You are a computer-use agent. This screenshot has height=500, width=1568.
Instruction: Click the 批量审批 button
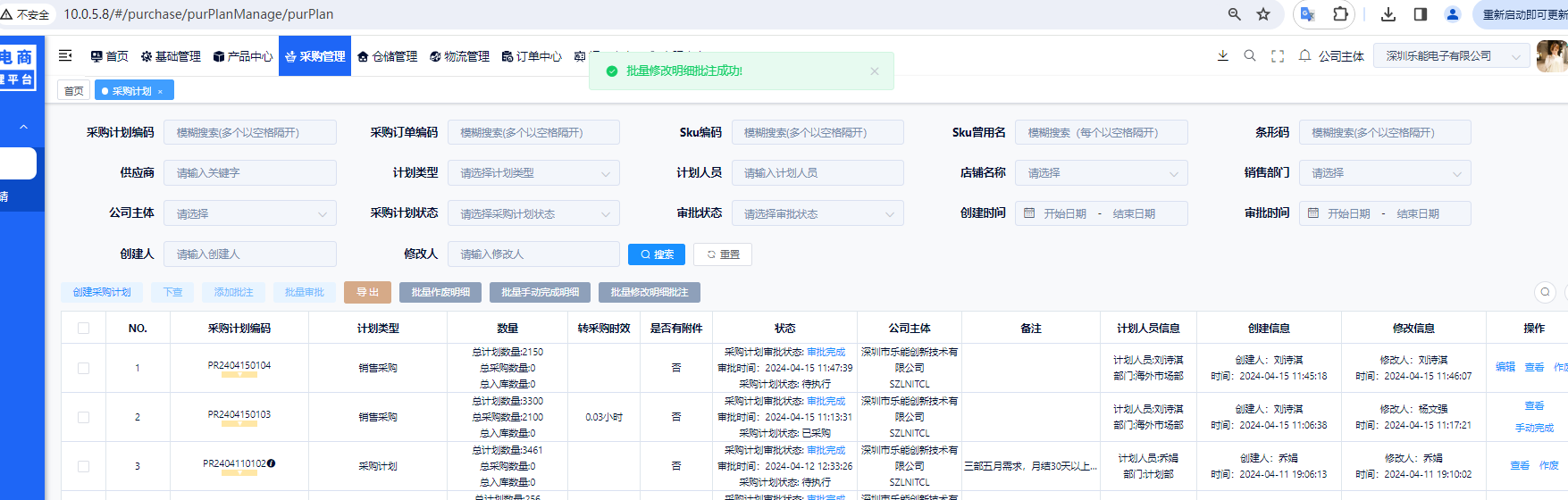pos(305,292)
